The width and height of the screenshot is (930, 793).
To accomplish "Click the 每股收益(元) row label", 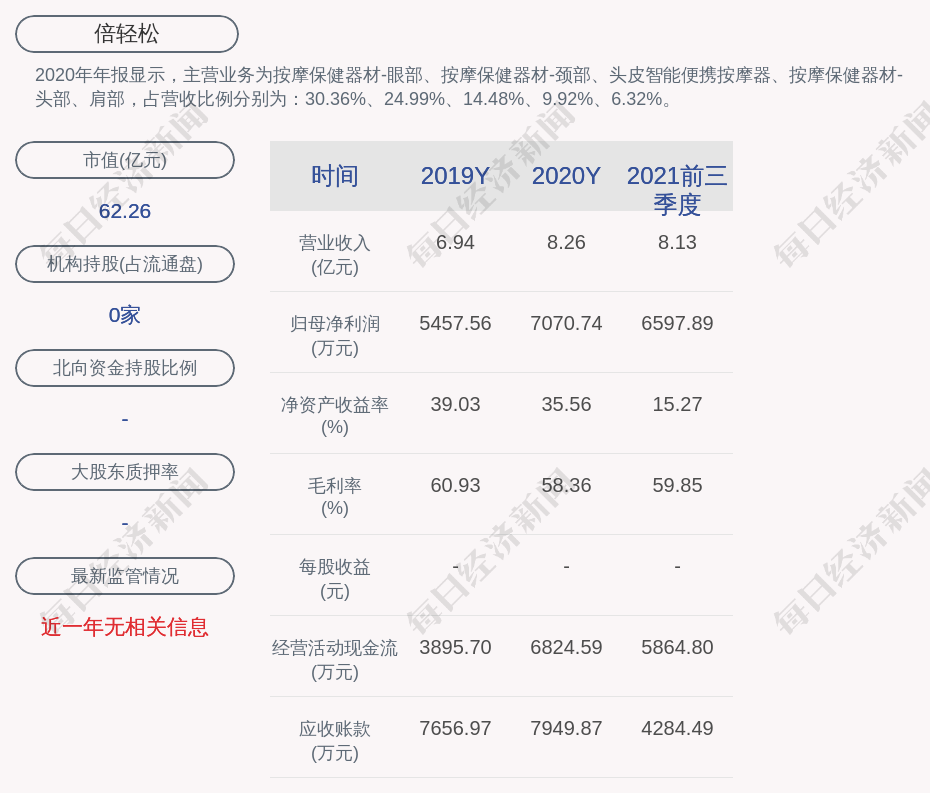I will [335, 578].
